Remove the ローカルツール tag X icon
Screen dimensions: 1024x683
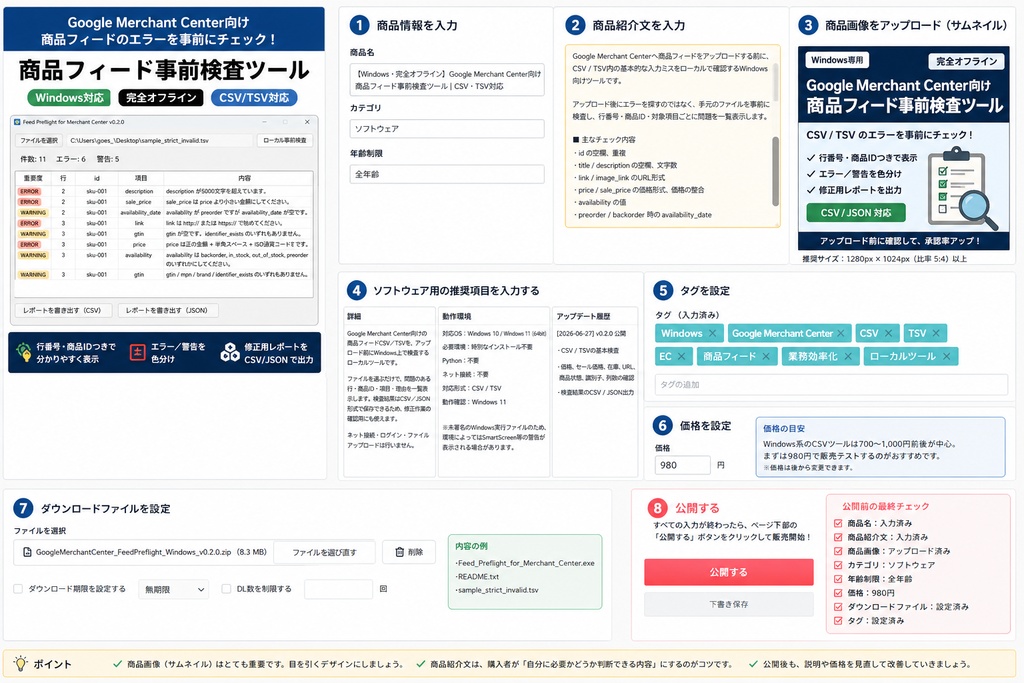[947, 356]
